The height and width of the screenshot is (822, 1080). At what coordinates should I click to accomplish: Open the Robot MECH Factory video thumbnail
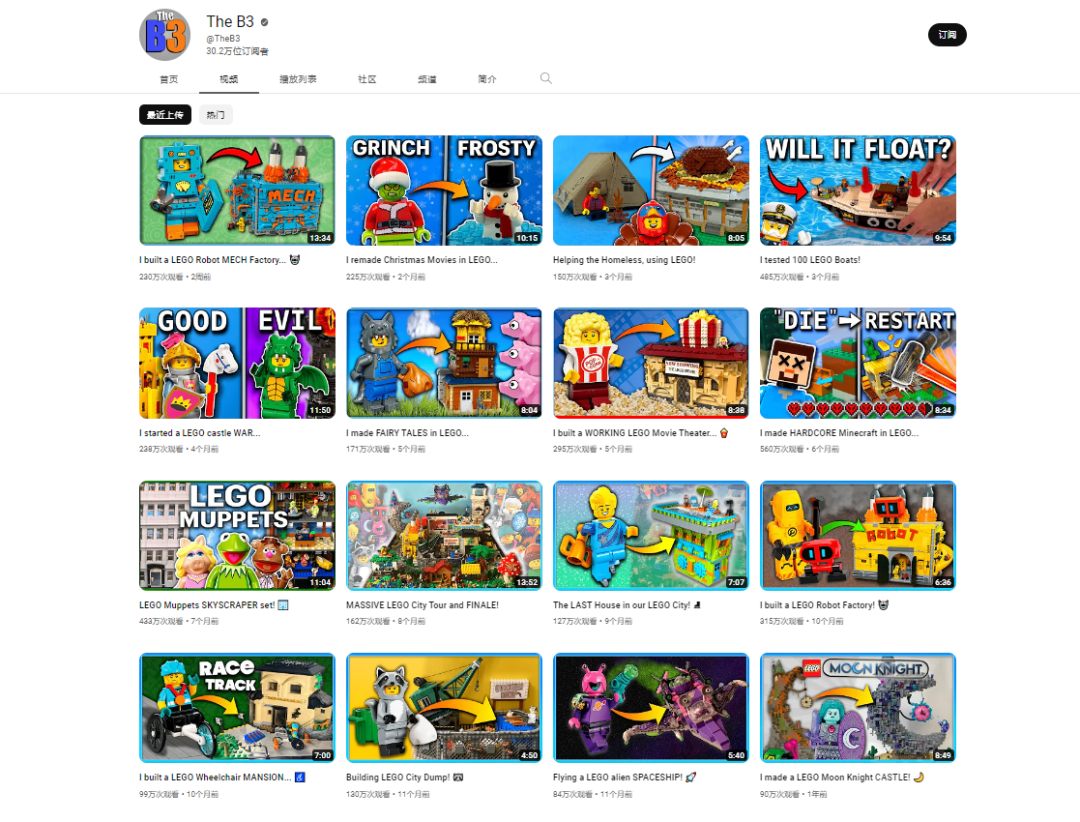tap(237, 190)
